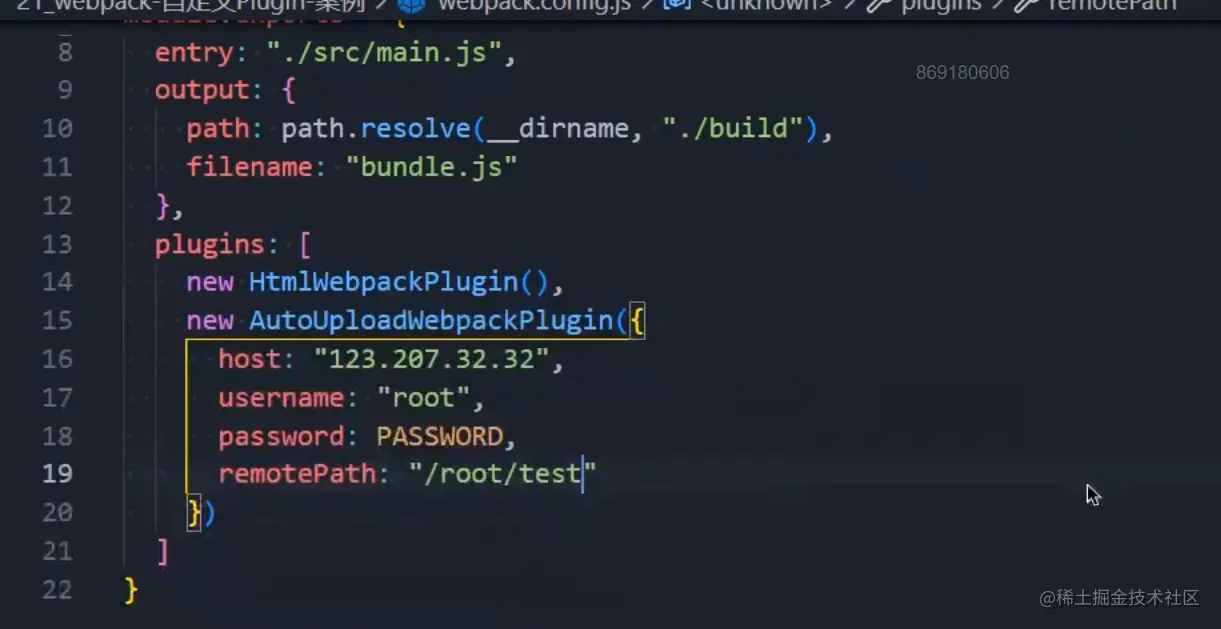Click the "./build" string
This screenshot has width=1221, height=629.
tap(733, 128)
